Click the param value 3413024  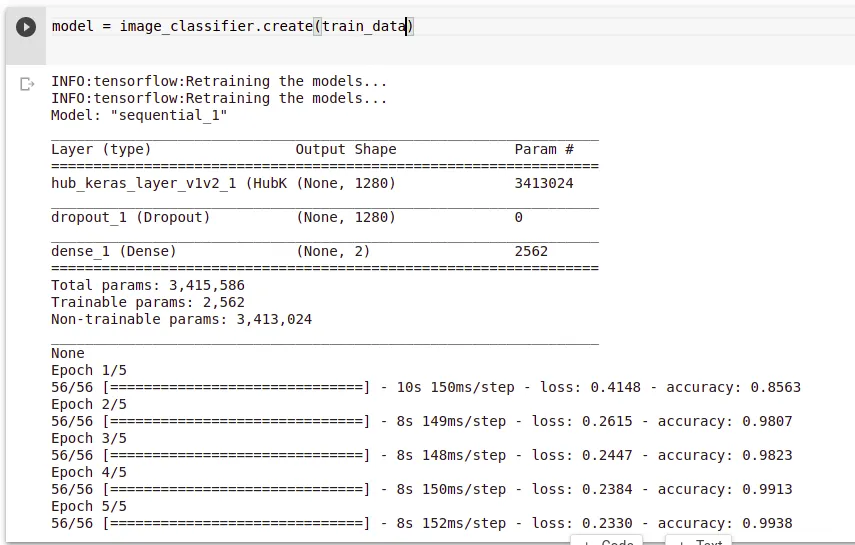[544, 183]
